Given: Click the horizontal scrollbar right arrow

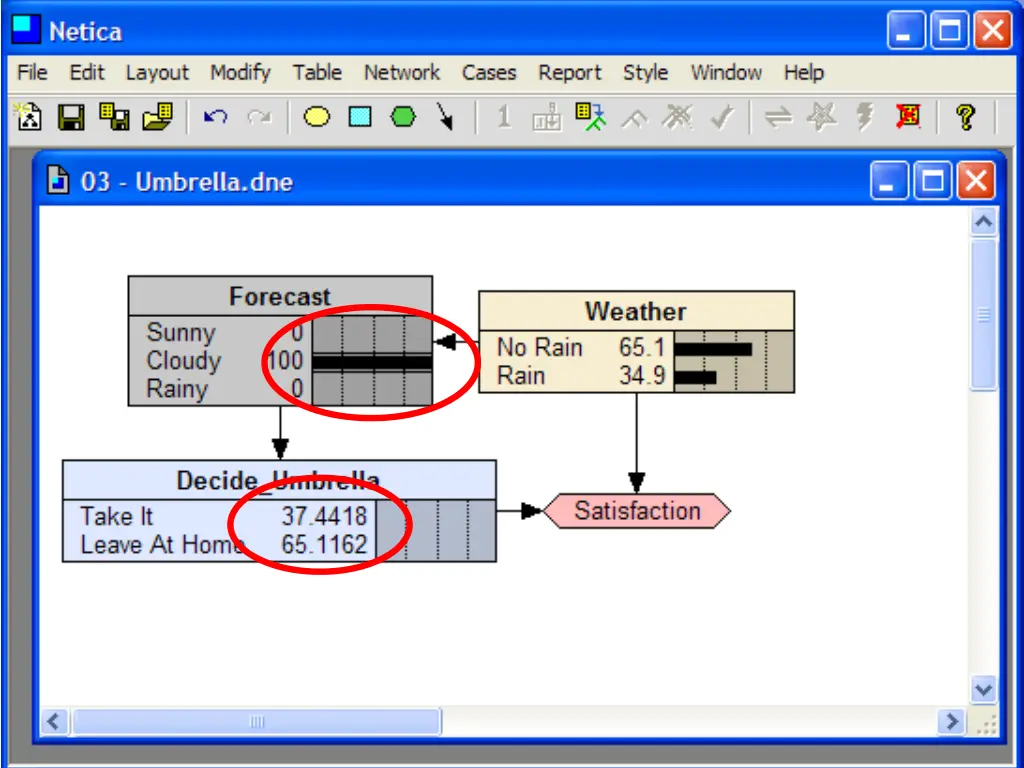Looking at the screenshot, I should (951, 722).
